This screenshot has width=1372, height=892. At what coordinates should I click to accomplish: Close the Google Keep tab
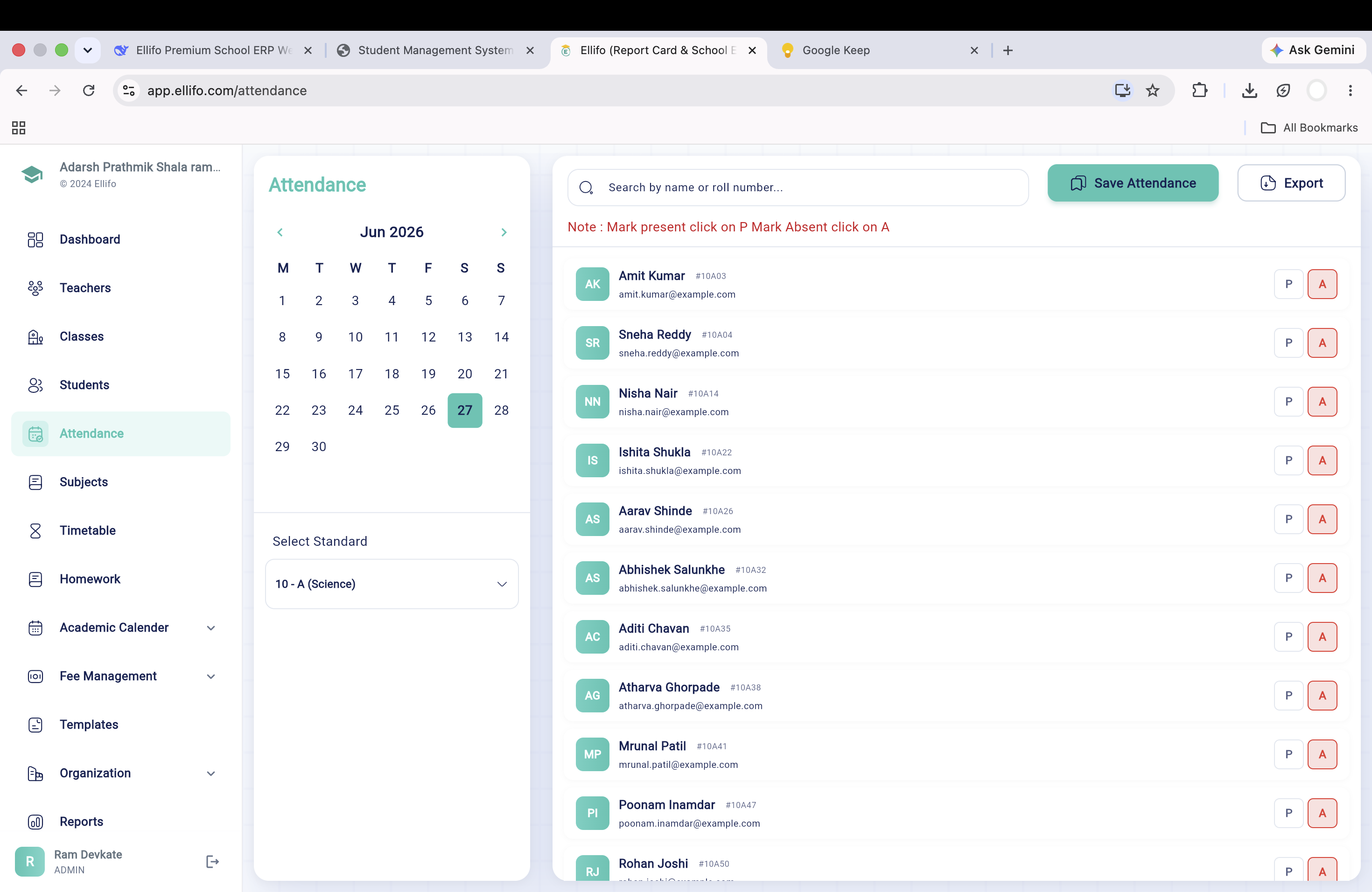pyautogui.click(x=974, y=51)
